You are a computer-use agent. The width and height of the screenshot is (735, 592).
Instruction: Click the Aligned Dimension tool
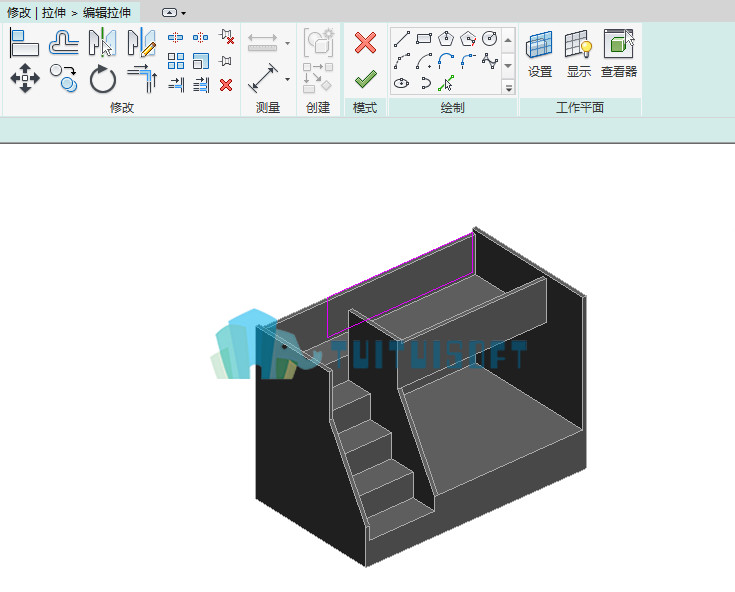pyautogui.click(x=263, y=78)
